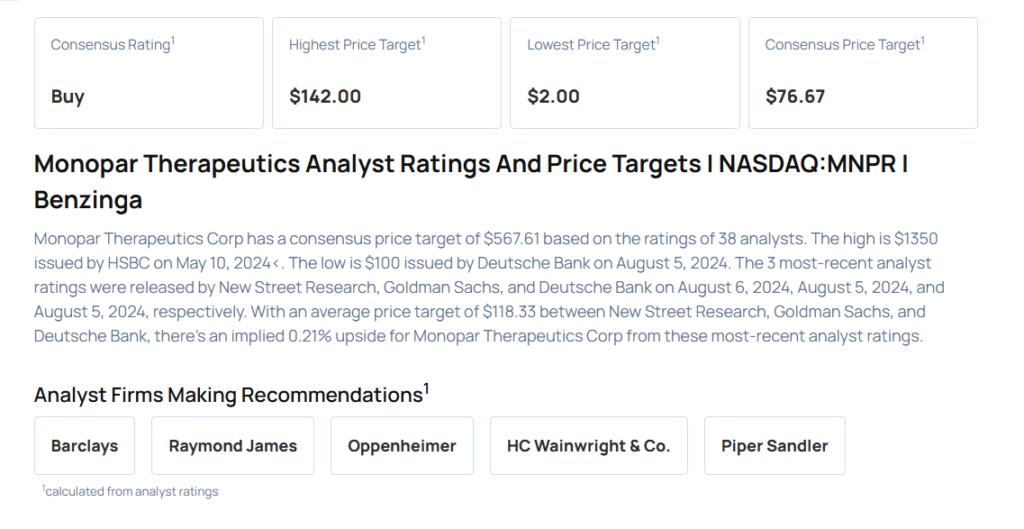Select the $142.00 highest target value

point(325,97)
